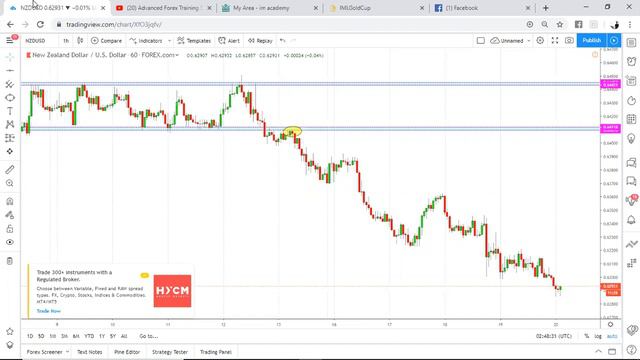Select the YTD date range

89,336
